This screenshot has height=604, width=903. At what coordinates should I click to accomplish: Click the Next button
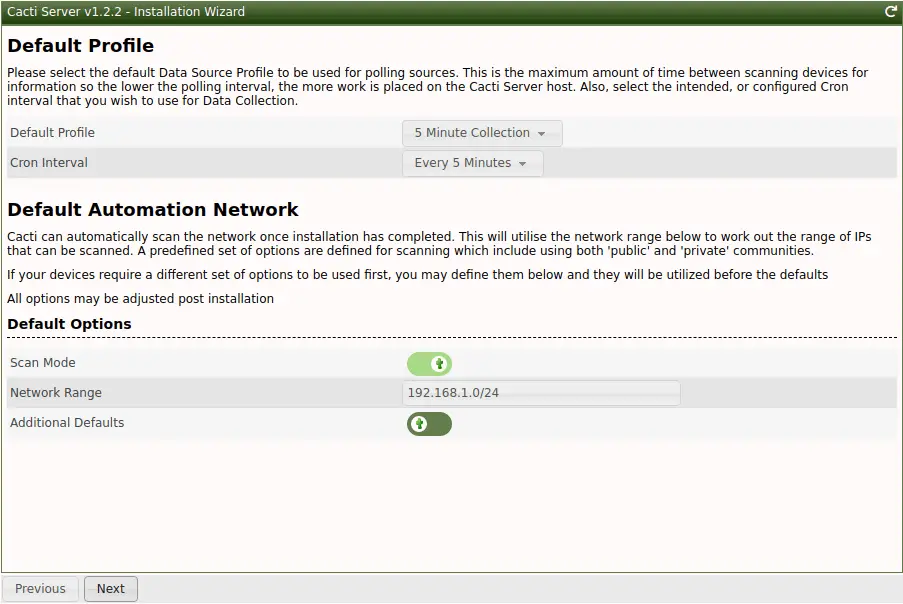point(111,588)
